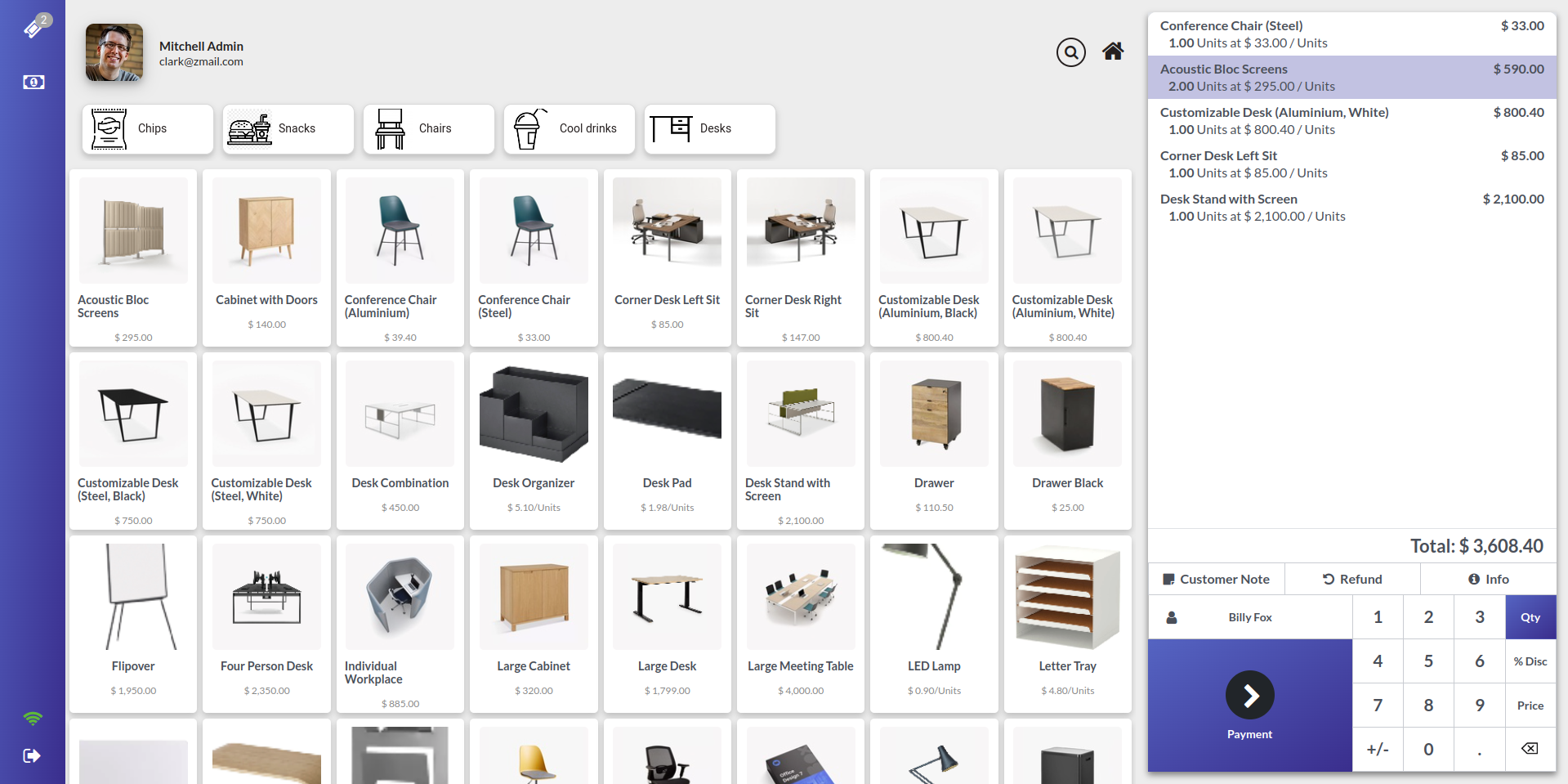Click the Chips category icon
Viewport: 1568px width, 784px height.
click(x=109, y=128)
